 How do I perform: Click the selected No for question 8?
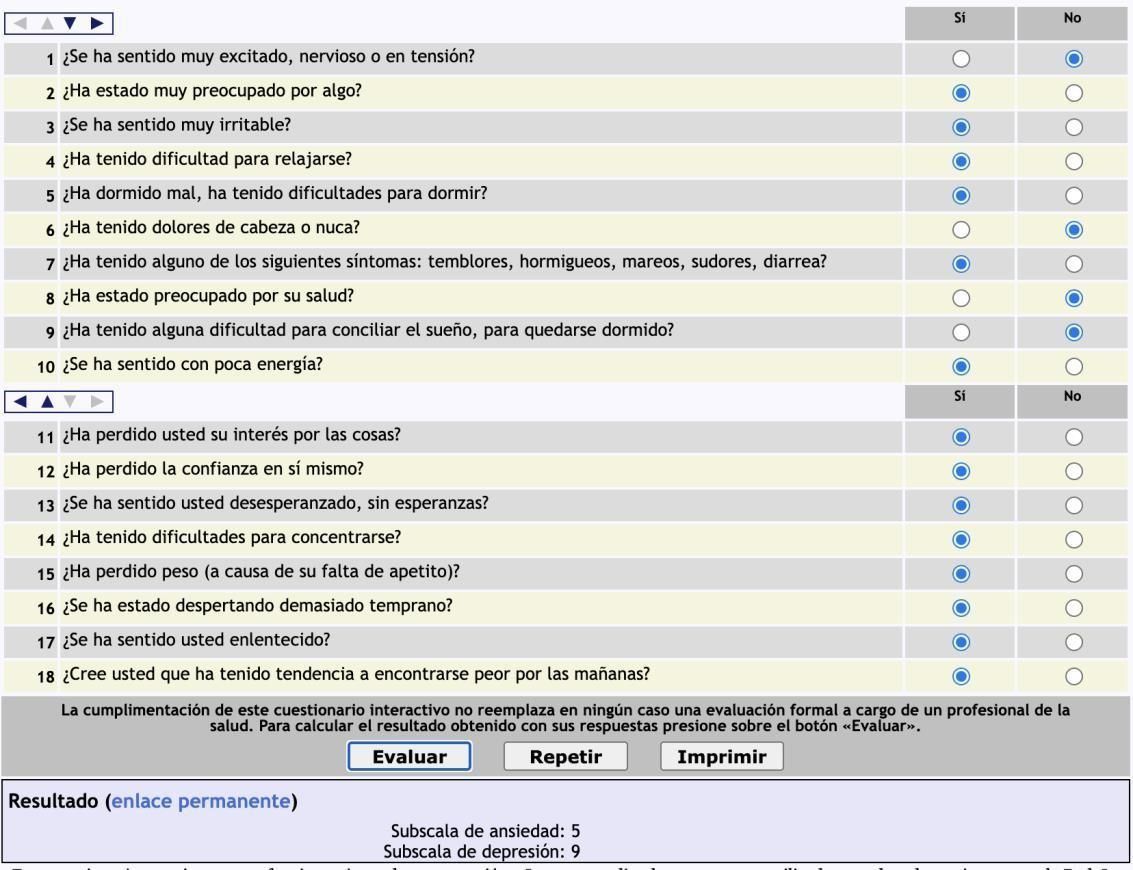pos(1074,298)
